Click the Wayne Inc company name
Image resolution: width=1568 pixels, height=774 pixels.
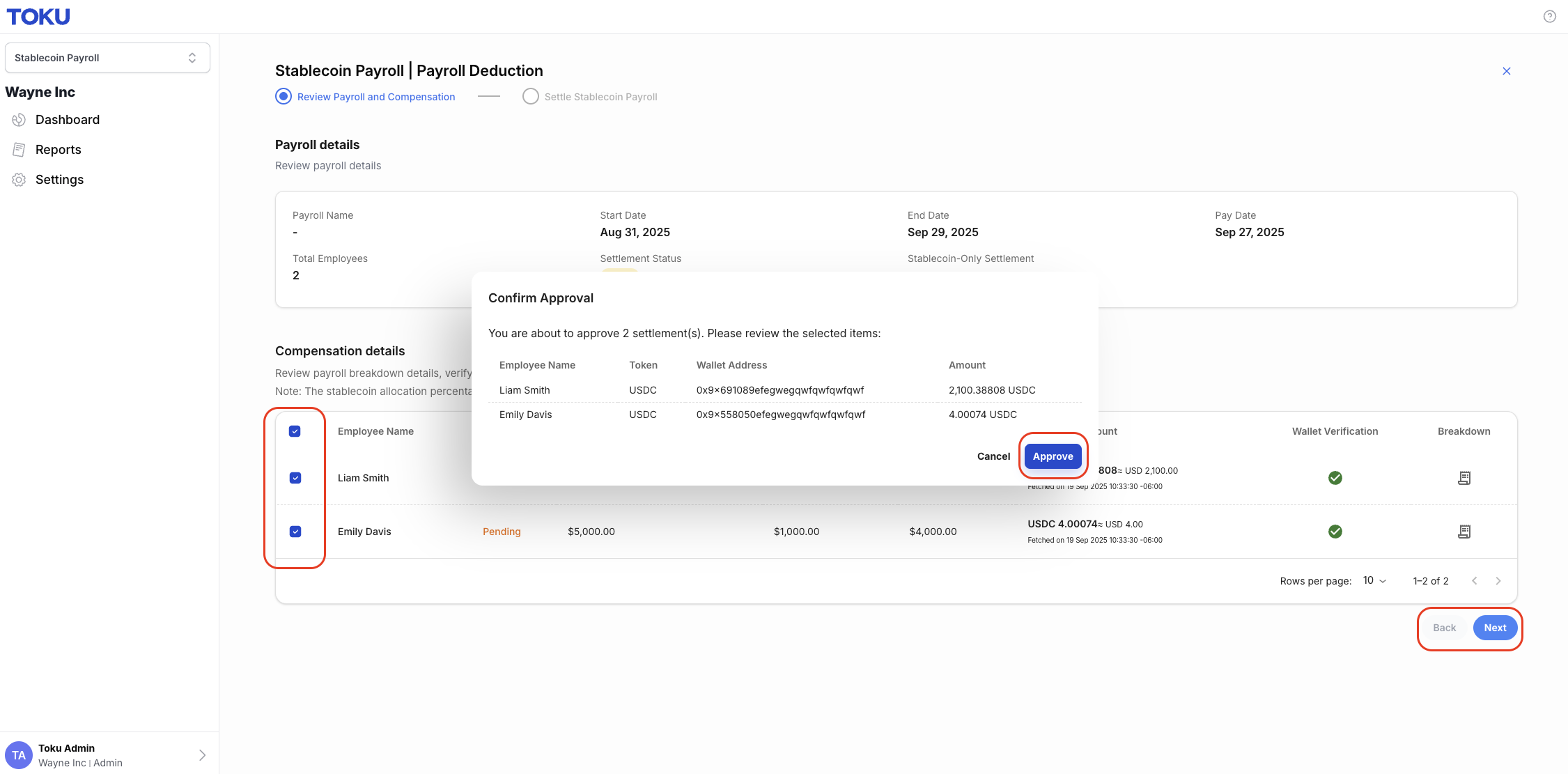40,92
